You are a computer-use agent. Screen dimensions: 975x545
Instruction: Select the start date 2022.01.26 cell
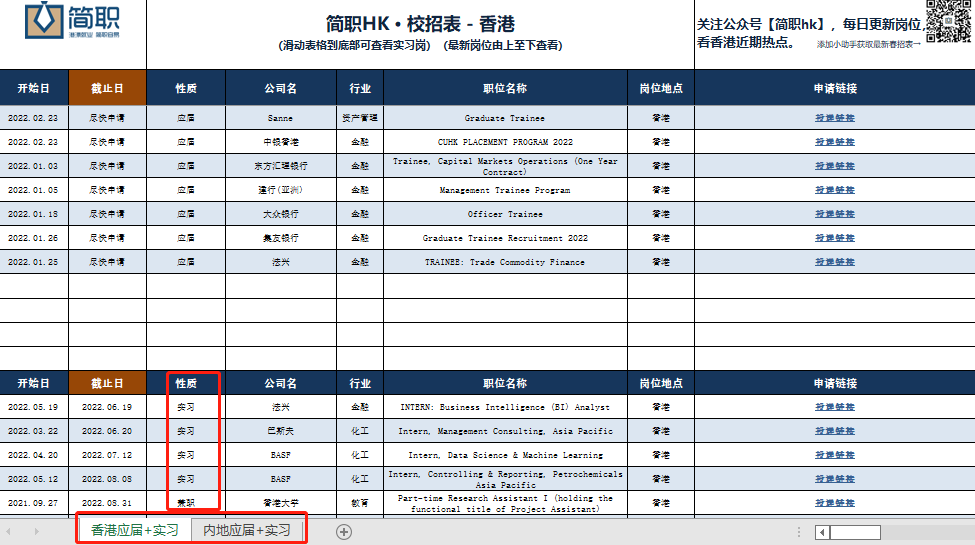34,238
